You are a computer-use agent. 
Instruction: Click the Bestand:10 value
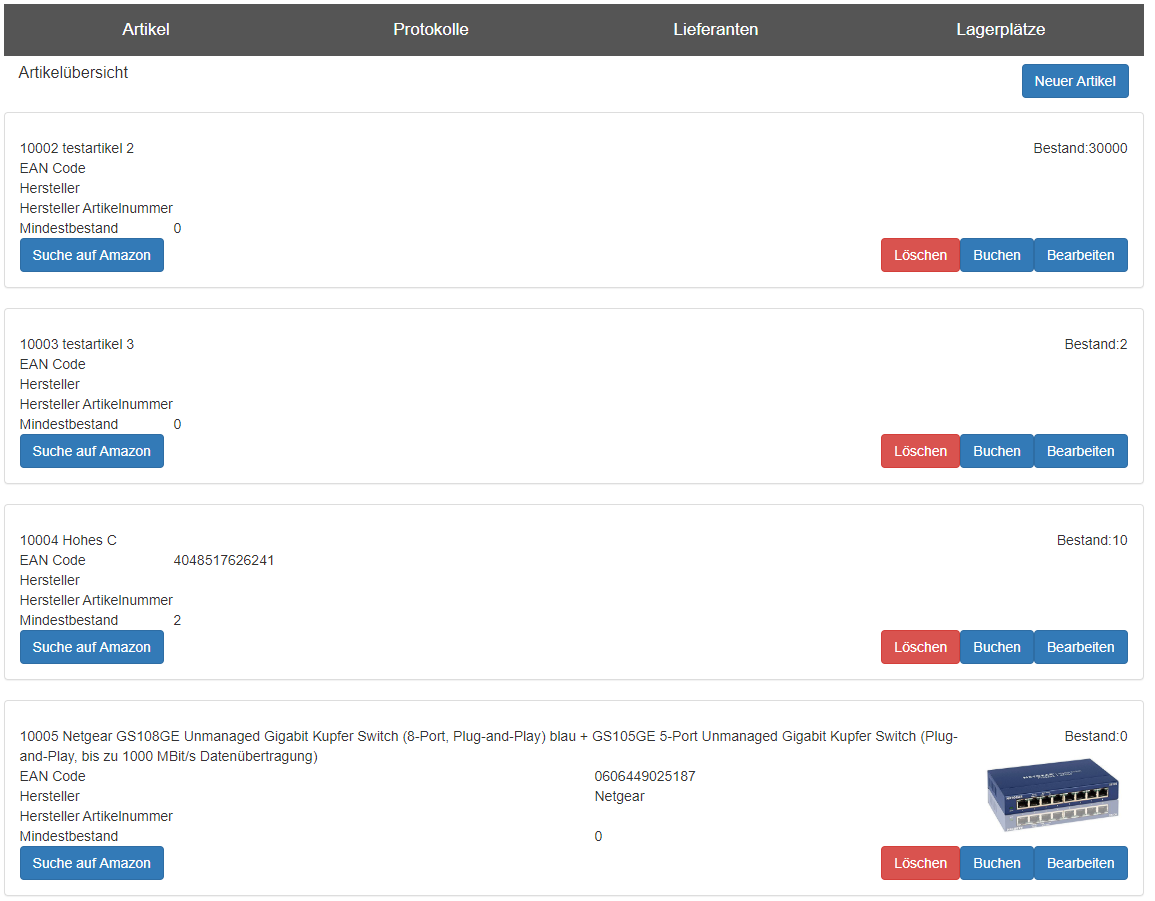(x=1092, y=540)
